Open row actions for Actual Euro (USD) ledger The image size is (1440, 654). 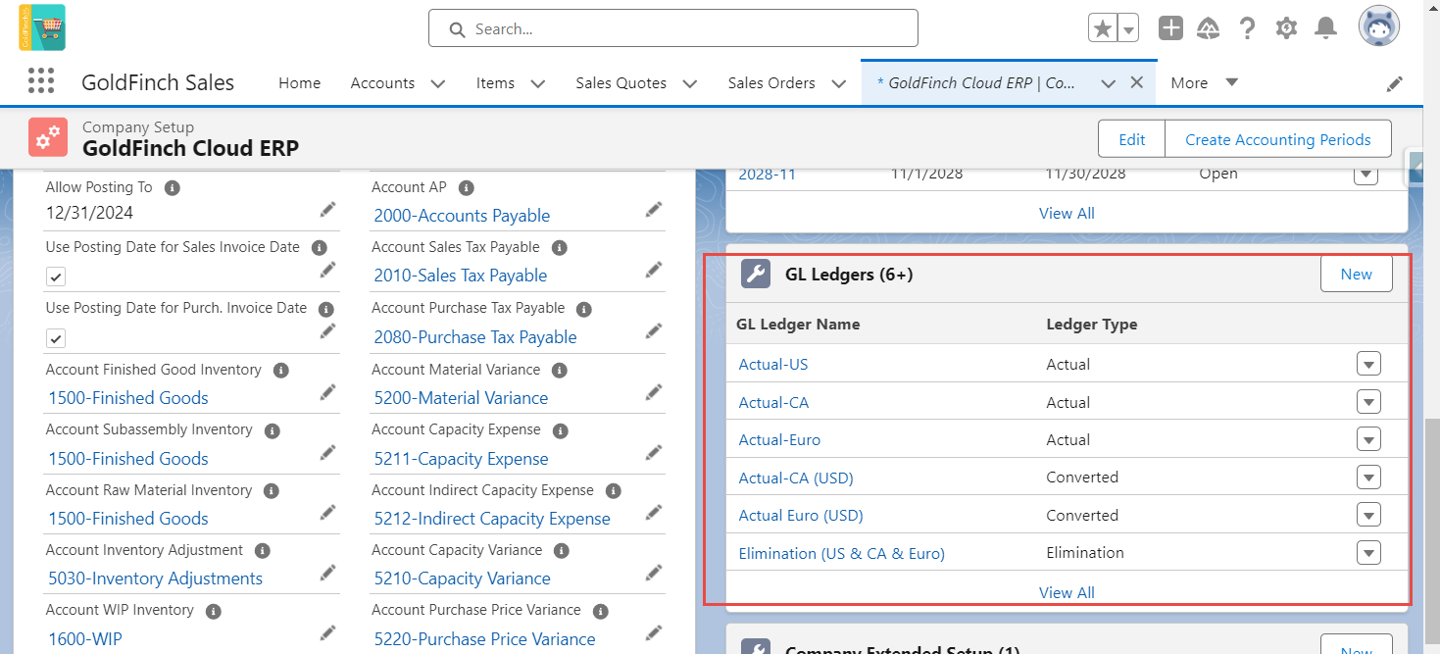(x=1368, y=515)
